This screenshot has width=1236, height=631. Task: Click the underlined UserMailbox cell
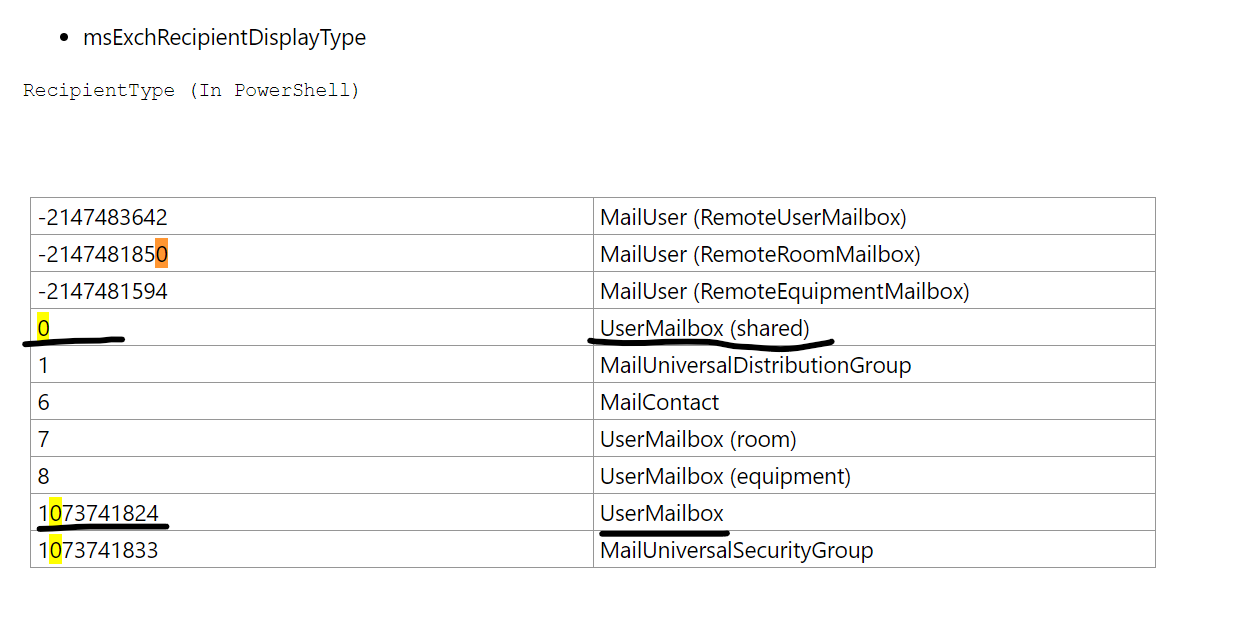click(874, 513)
